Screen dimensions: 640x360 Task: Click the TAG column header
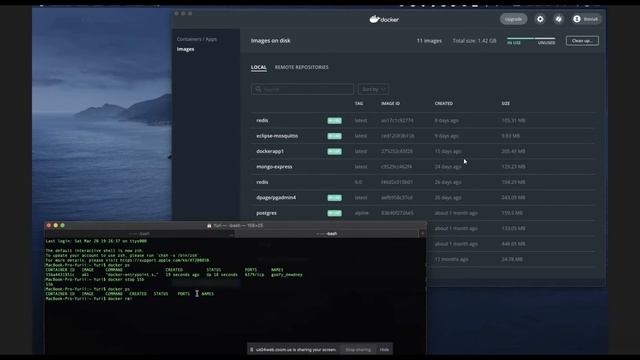click(359, 104)
